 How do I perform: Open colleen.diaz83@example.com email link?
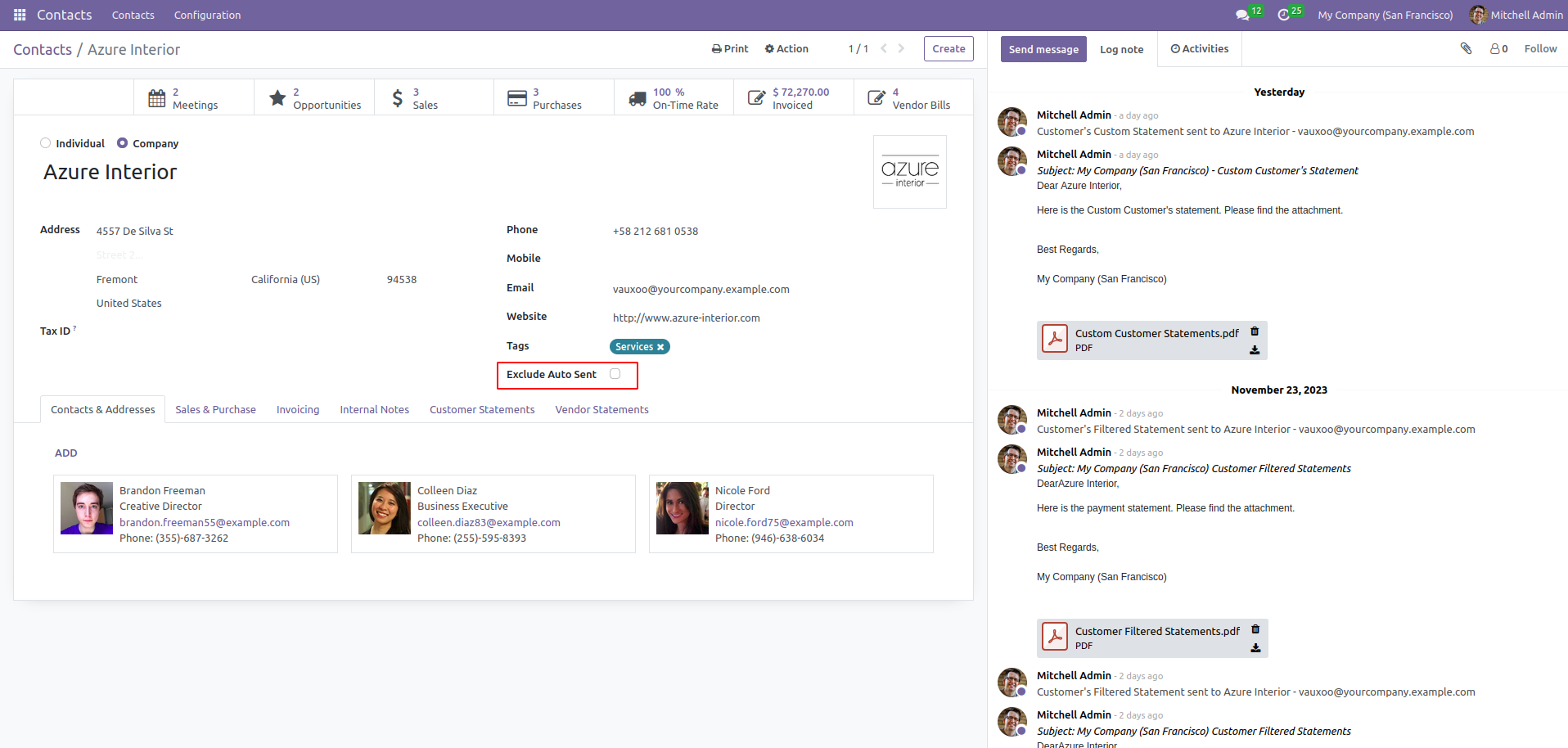tap(489, 522)
